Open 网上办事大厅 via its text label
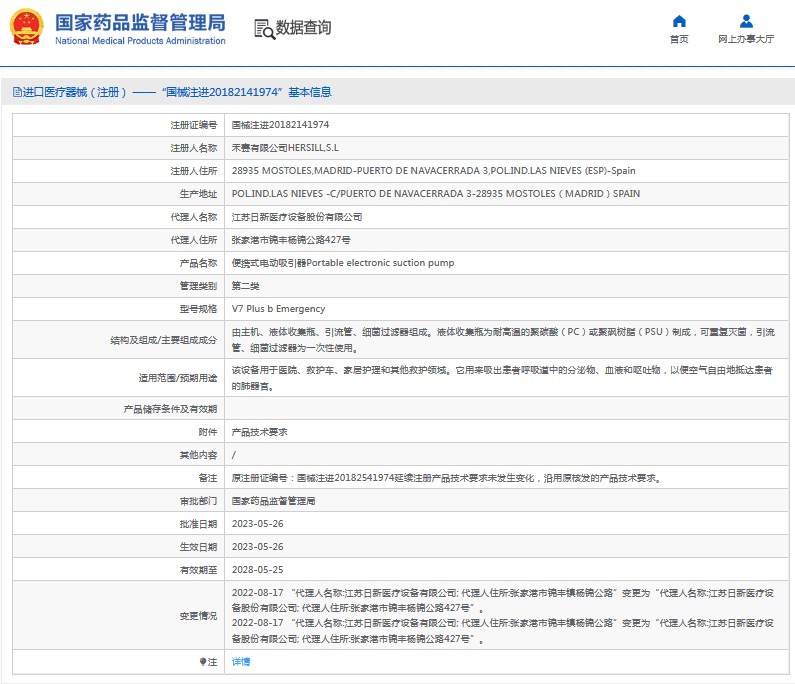Image resolution: width=795 pixels, height=684 pixels. point(746,40)
